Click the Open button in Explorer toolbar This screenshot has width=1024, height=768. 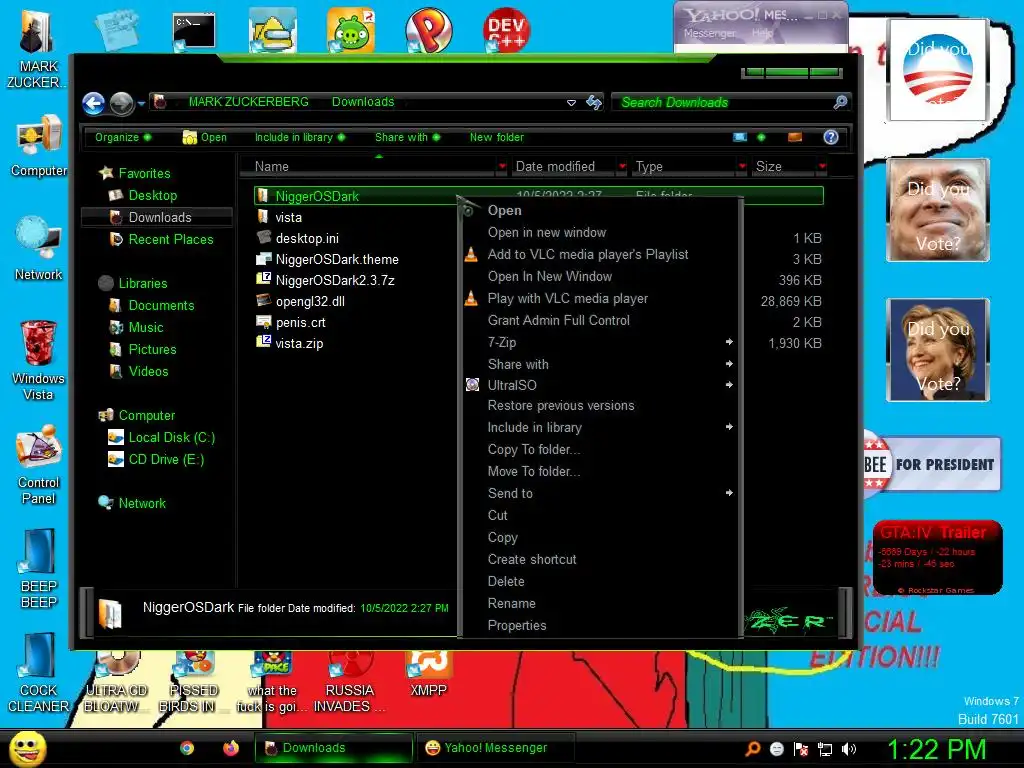[204, 137]
